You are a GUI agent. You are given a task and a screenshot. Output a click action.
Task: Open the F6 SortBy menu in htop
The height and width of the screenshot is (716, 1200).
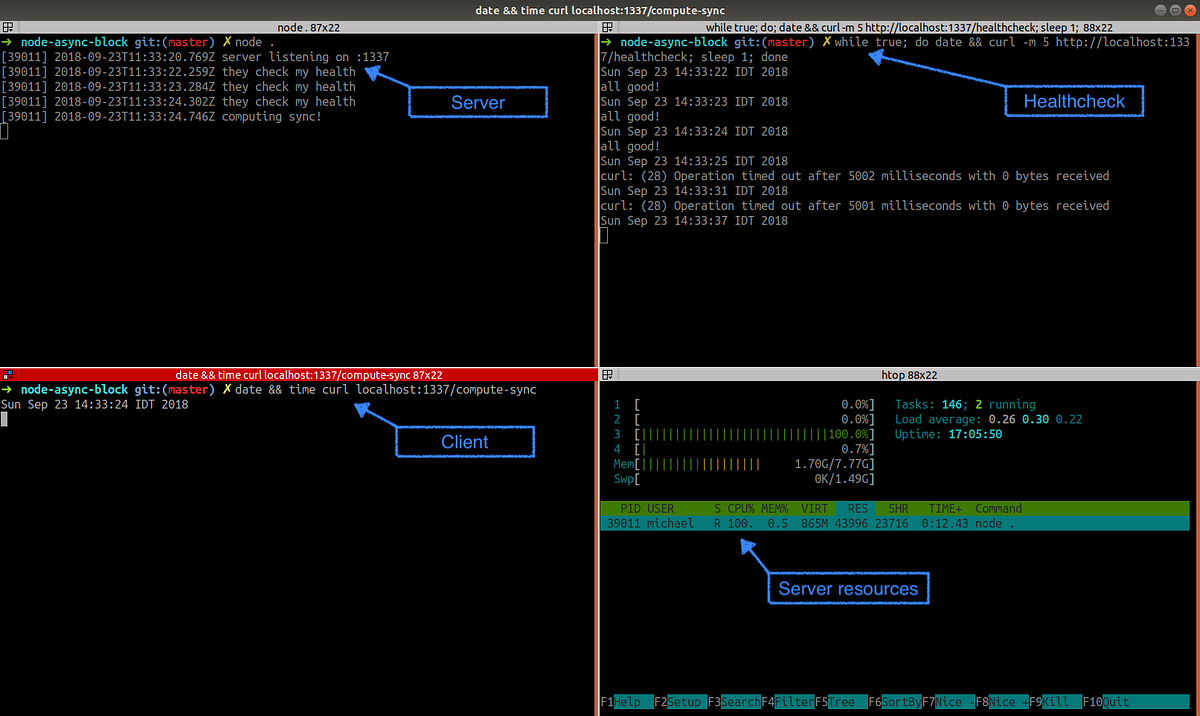(x=895, y=702)
